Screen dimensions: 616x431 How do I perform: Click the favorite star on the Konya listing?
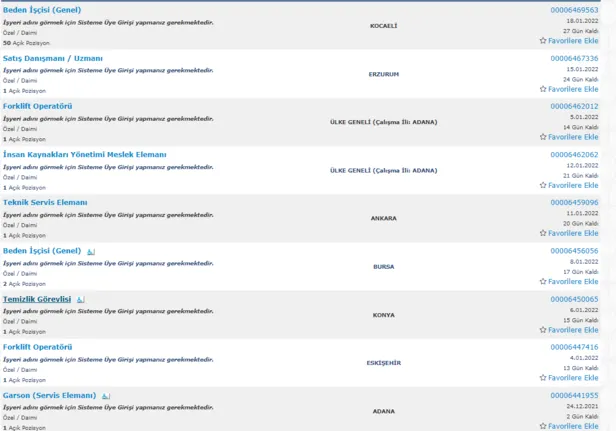click(x=543, y=330)
